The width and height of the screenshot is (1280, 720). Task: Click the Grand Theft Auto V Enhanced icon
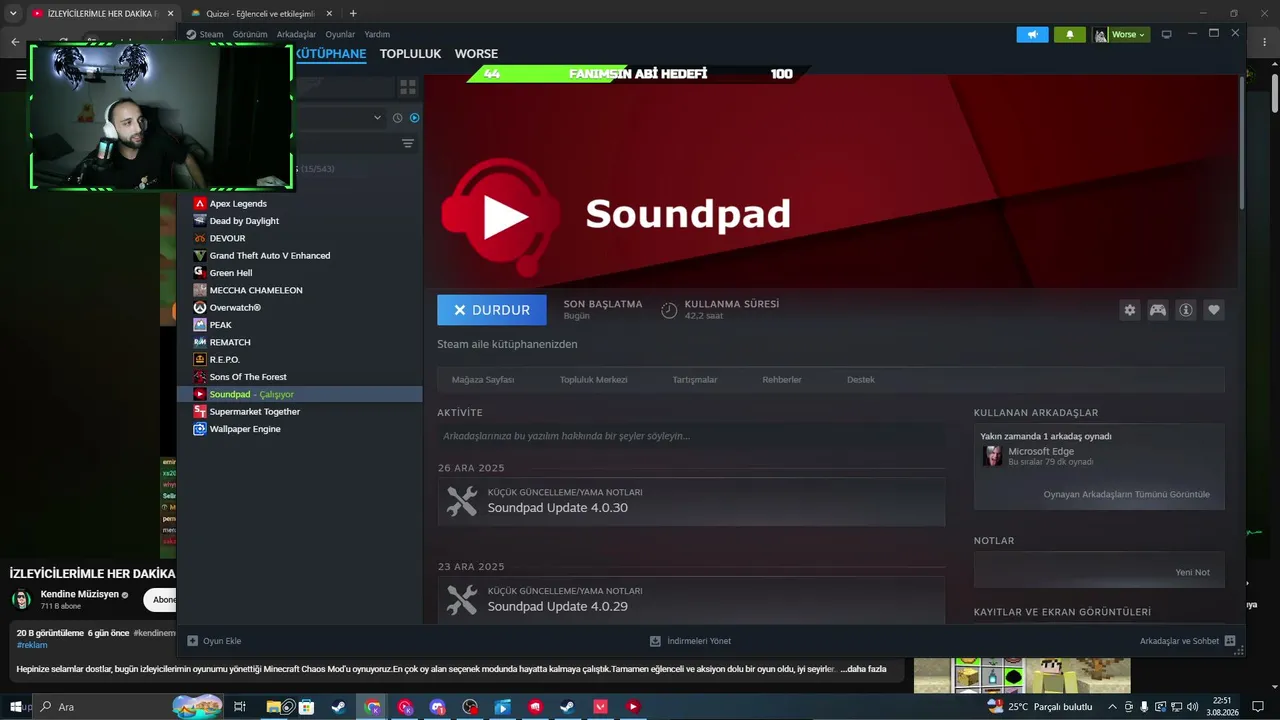(x=200, y=256)
